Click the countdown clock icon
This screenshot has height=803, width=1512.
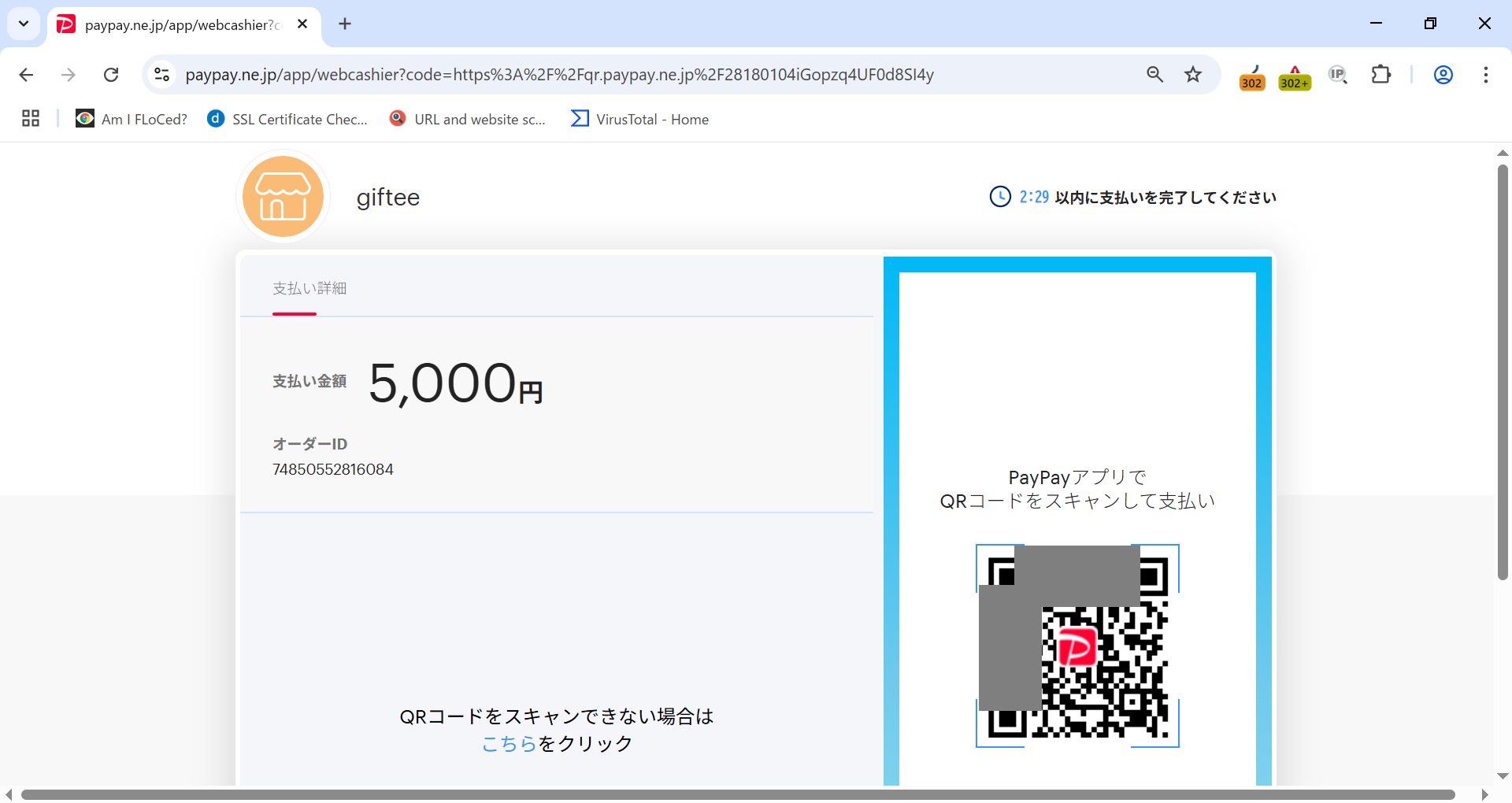pyautogui.click(x=1000, y=197)
